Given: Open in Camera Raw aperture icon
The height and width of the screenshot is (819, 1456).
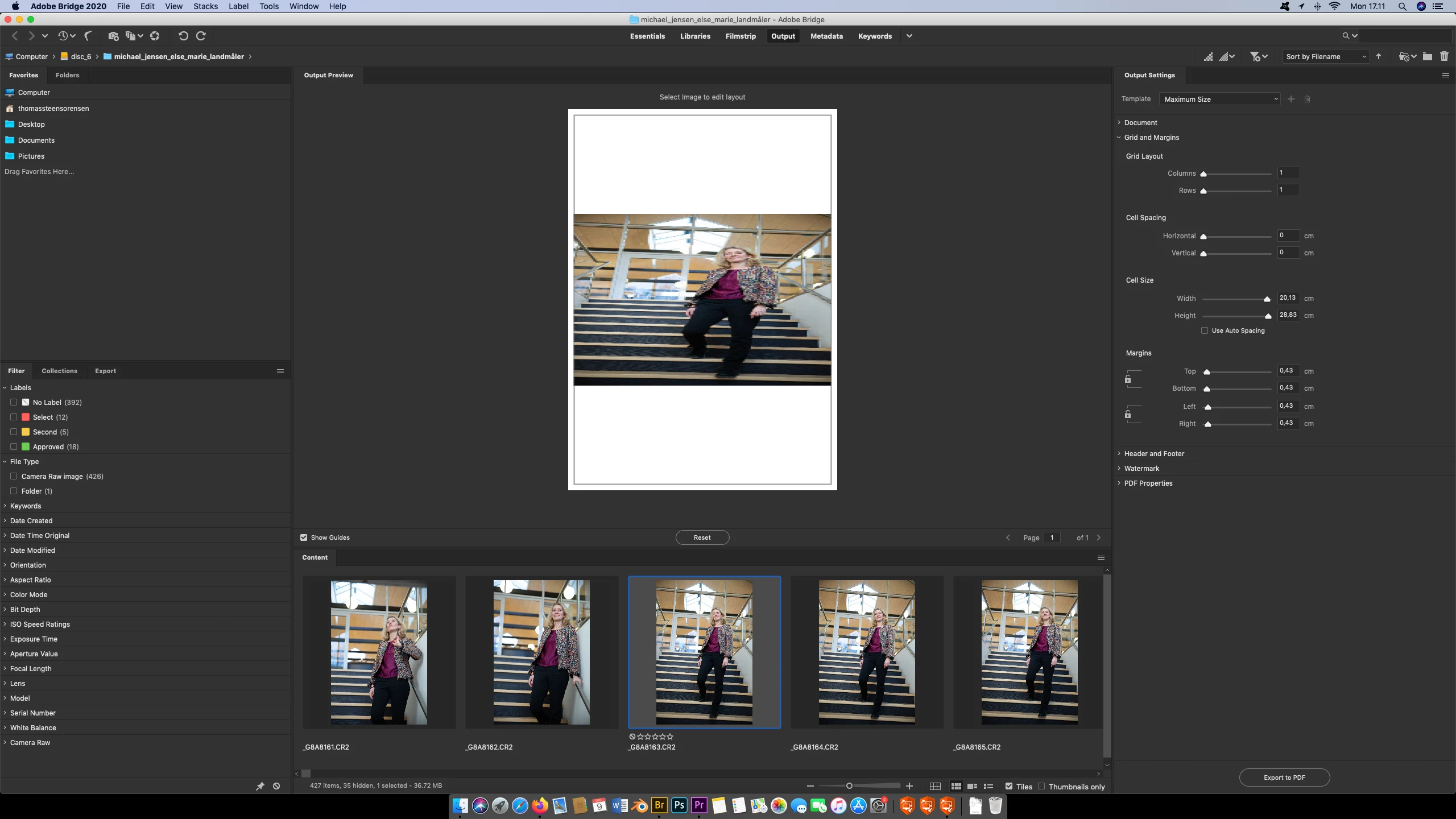Looking at the screenshot, I should pos(155,36).
